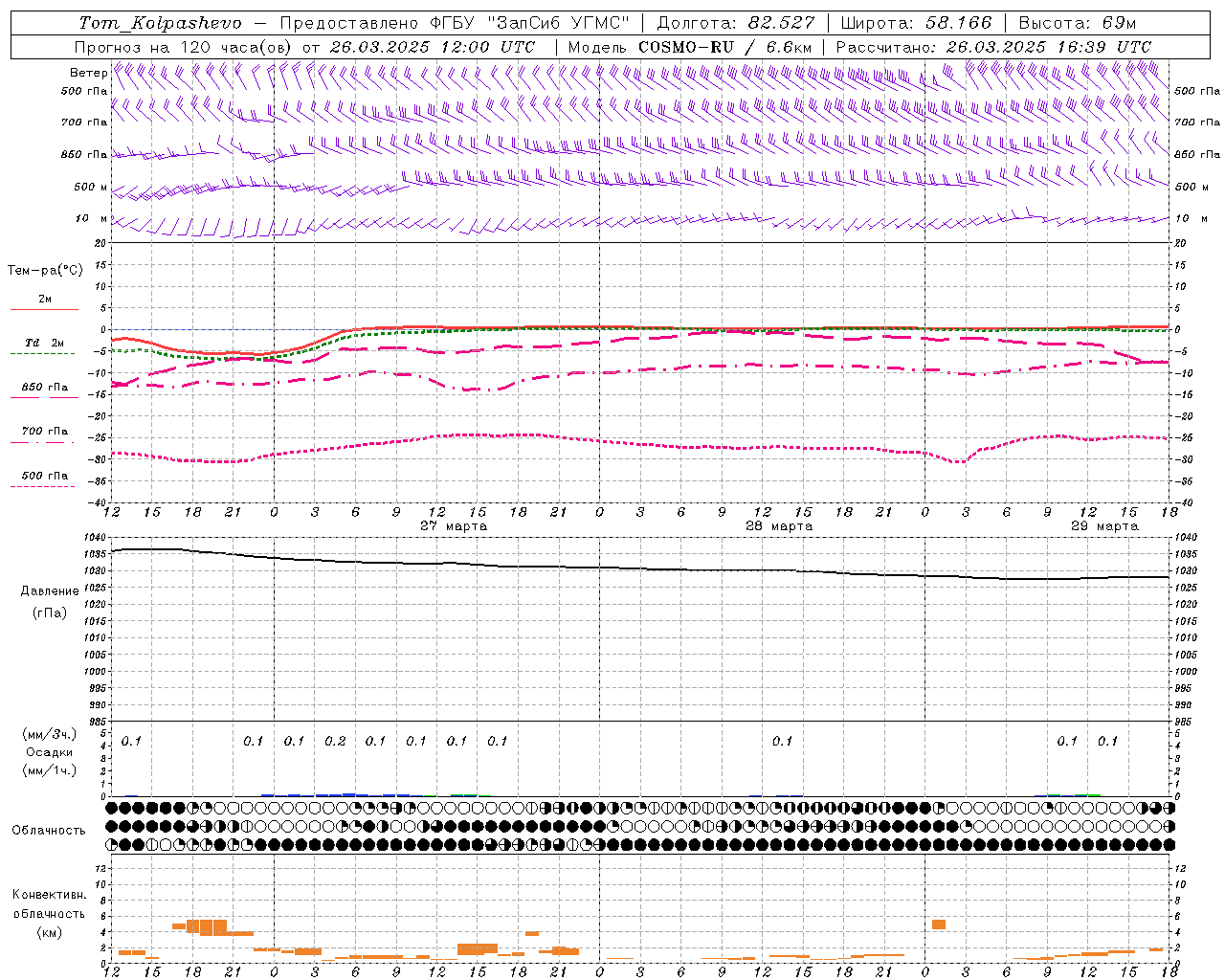The image size is (1225, 980).
Task: Select the '0.2' precipitation value
Action: [335, 742]
